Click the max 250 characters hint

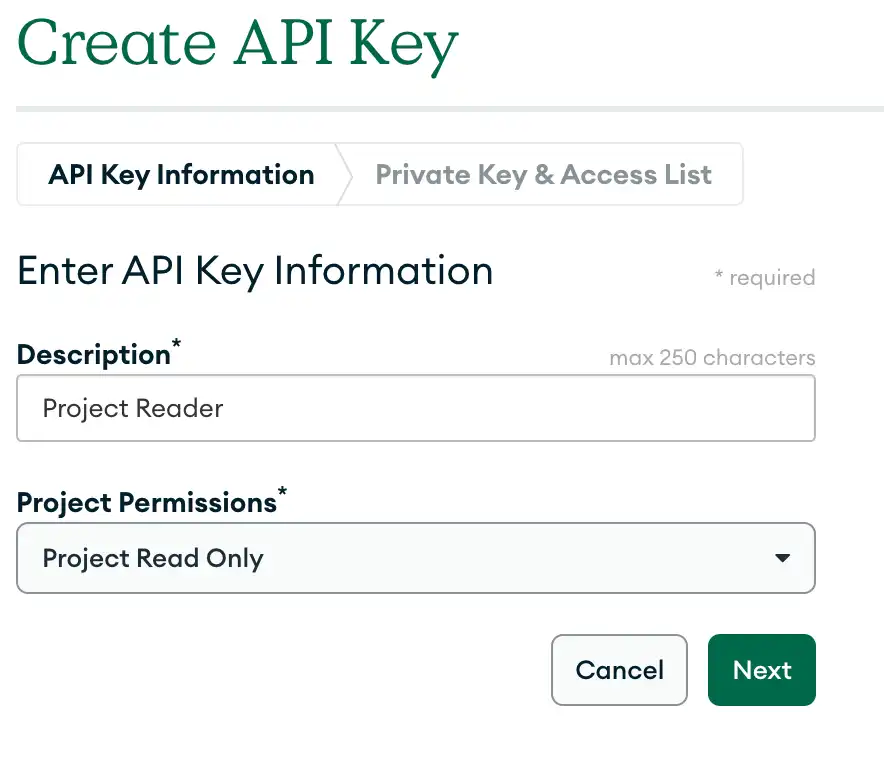712,357
